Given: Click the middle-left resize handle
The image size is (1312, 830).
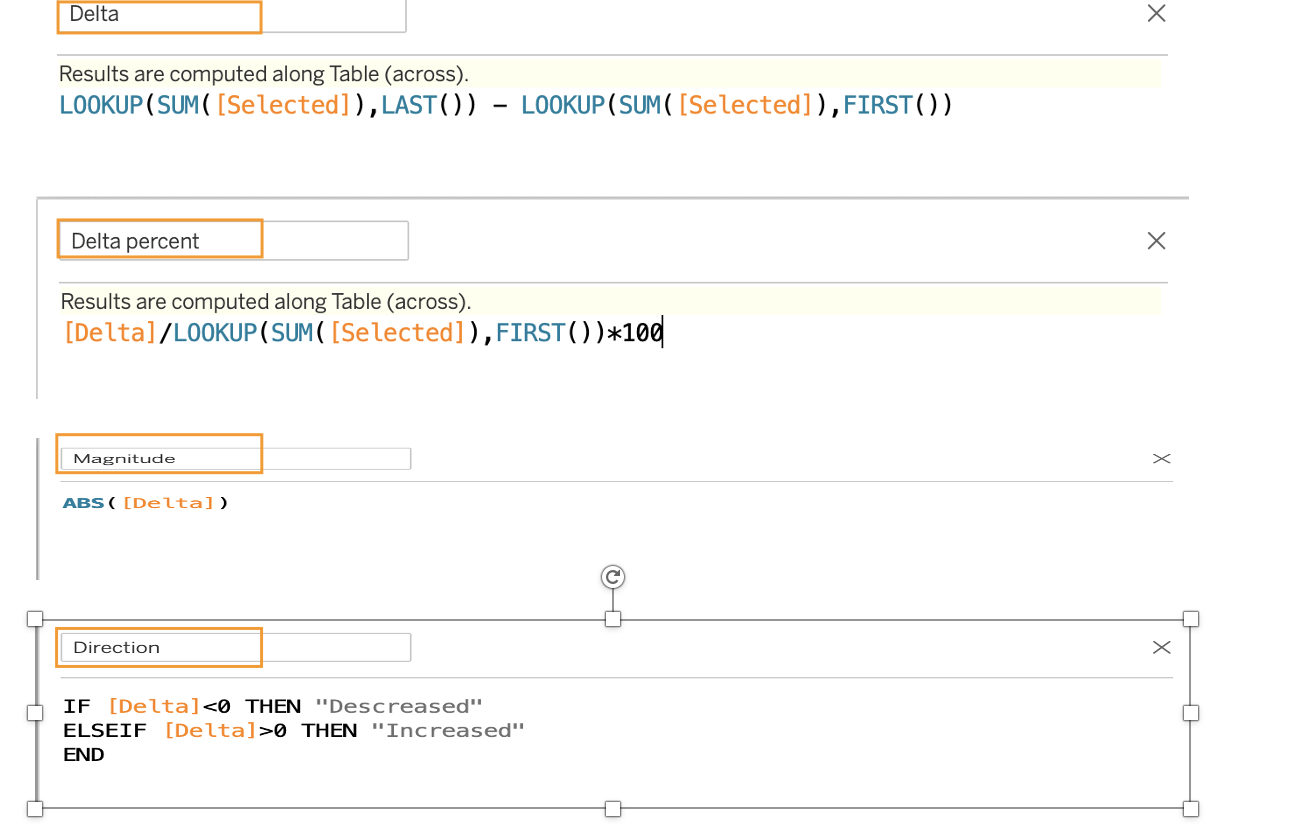Looking at the screenshot, I should 35,713.
